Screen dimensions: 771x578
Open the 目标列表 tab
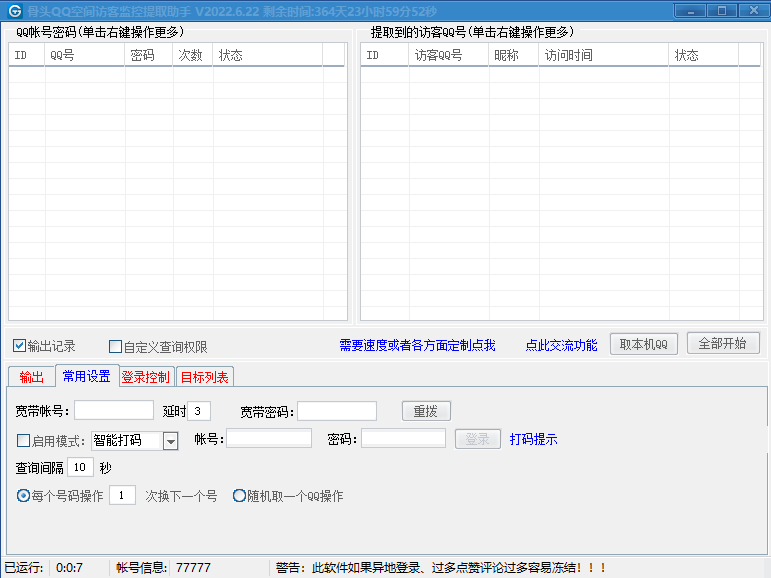[x=205, y=377]
